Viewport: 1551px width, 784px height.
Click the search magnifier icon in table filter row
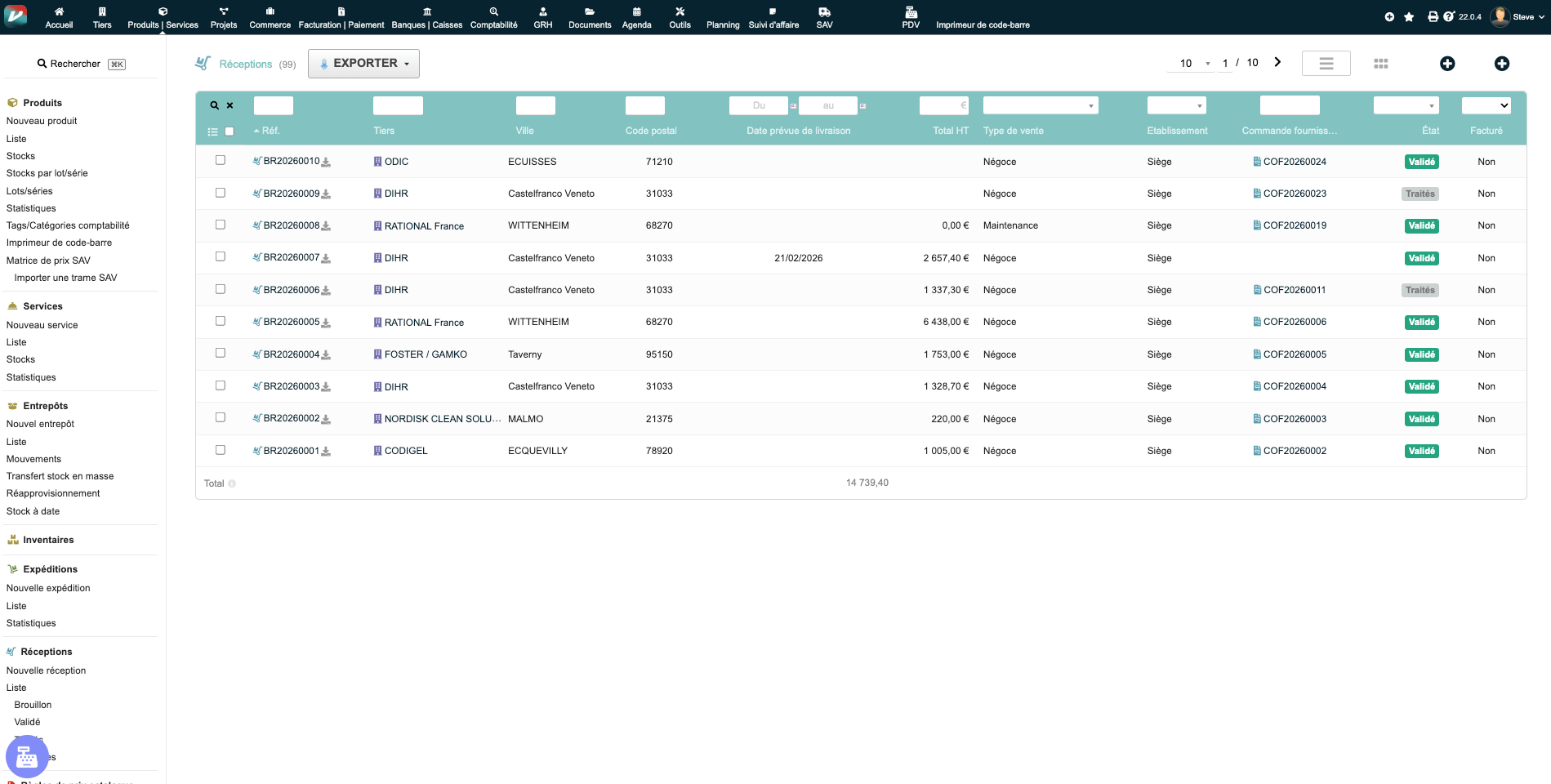[215, 105]
